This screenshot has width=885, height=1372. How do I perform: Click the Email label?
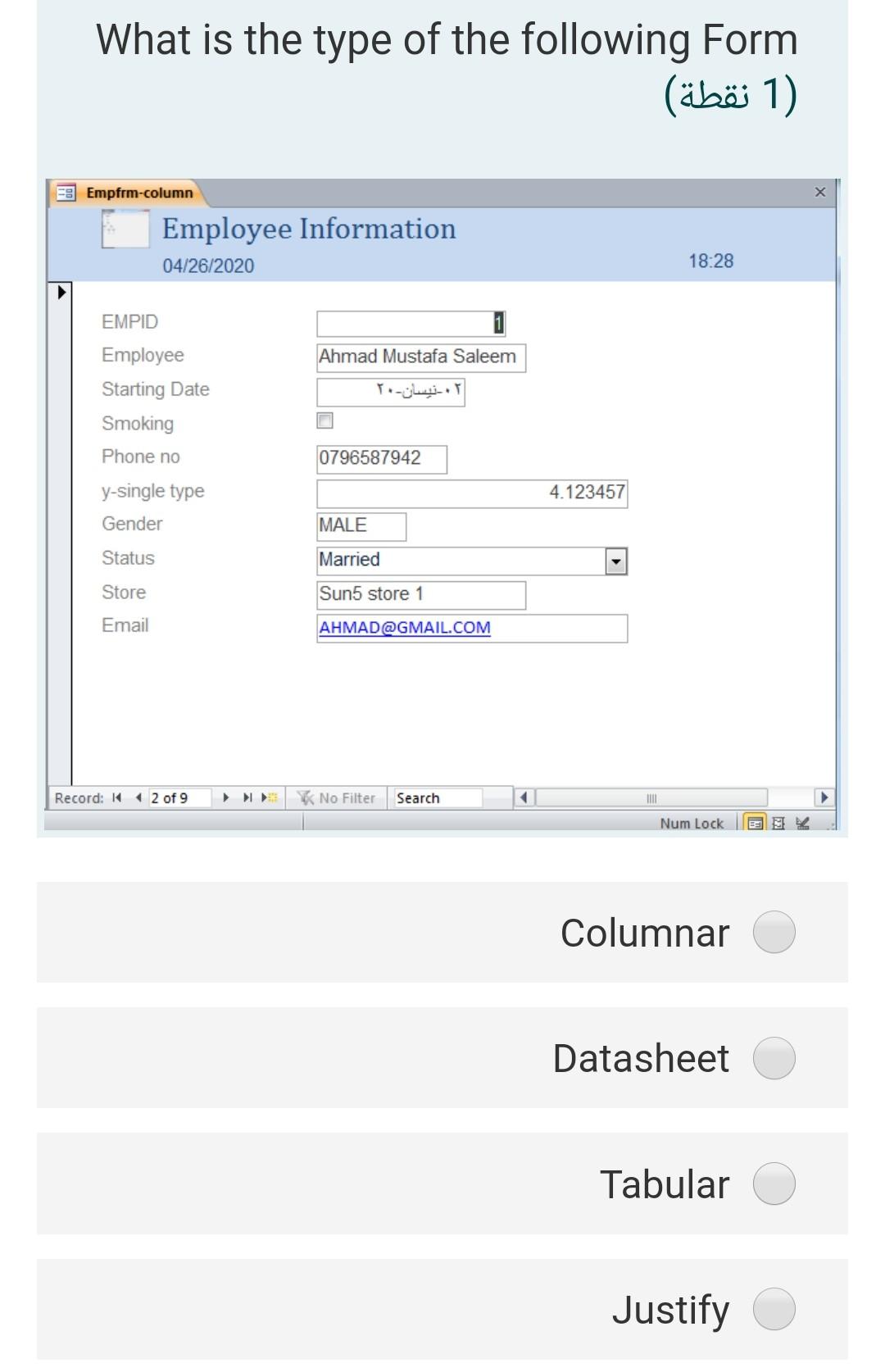(125, 625)
